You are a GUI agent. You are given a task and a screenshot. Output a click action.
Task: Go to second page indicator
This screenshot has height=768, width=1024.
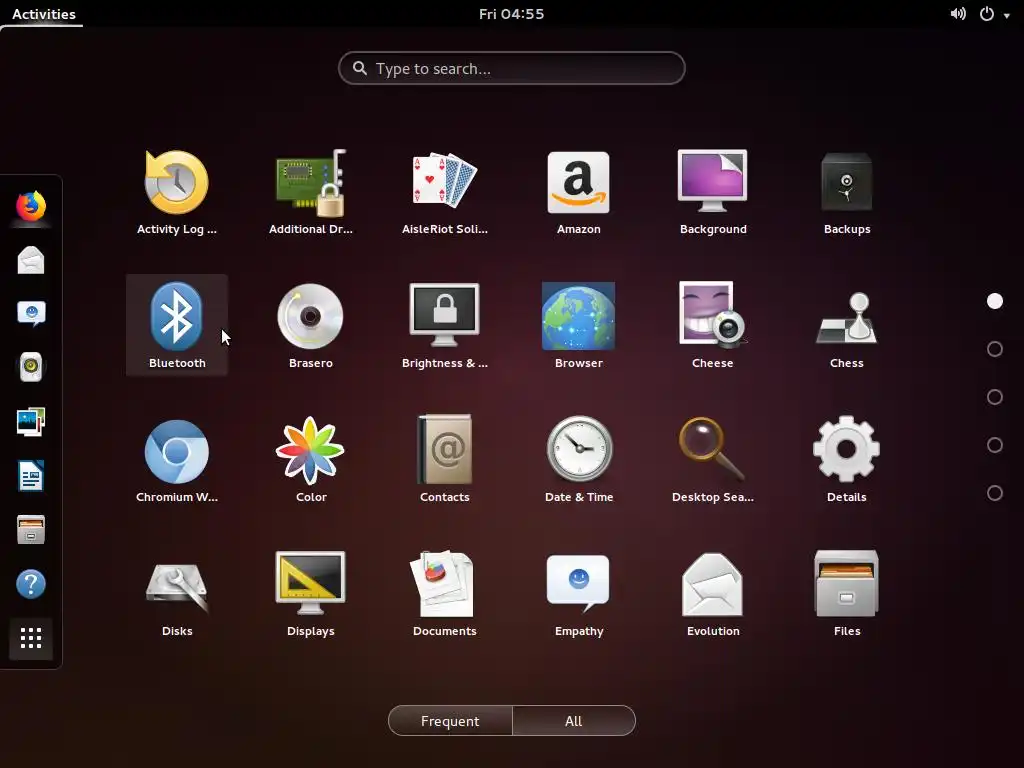(995, 349)
